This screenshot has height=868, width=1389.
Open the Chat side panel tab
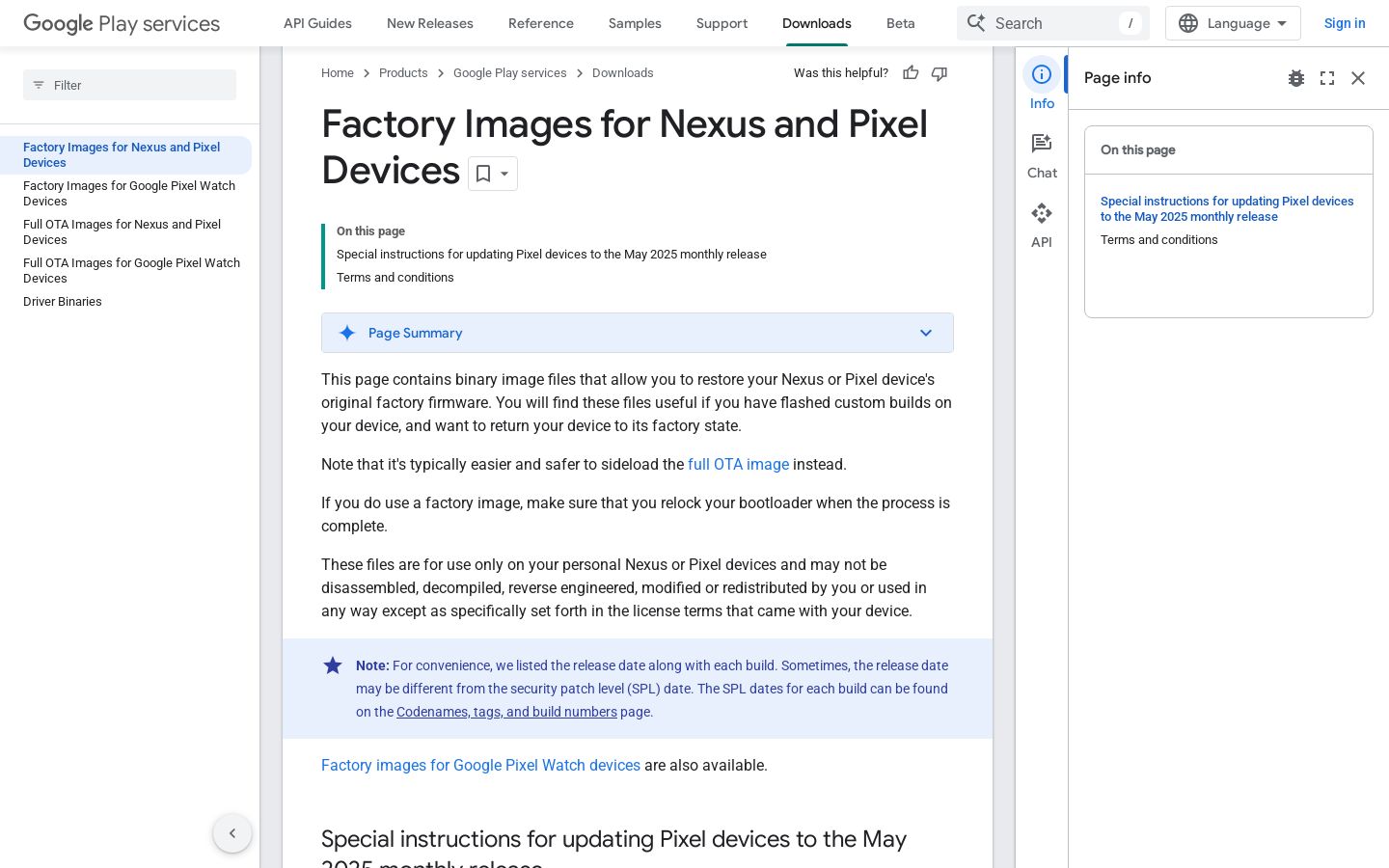tap(1042, 156)
